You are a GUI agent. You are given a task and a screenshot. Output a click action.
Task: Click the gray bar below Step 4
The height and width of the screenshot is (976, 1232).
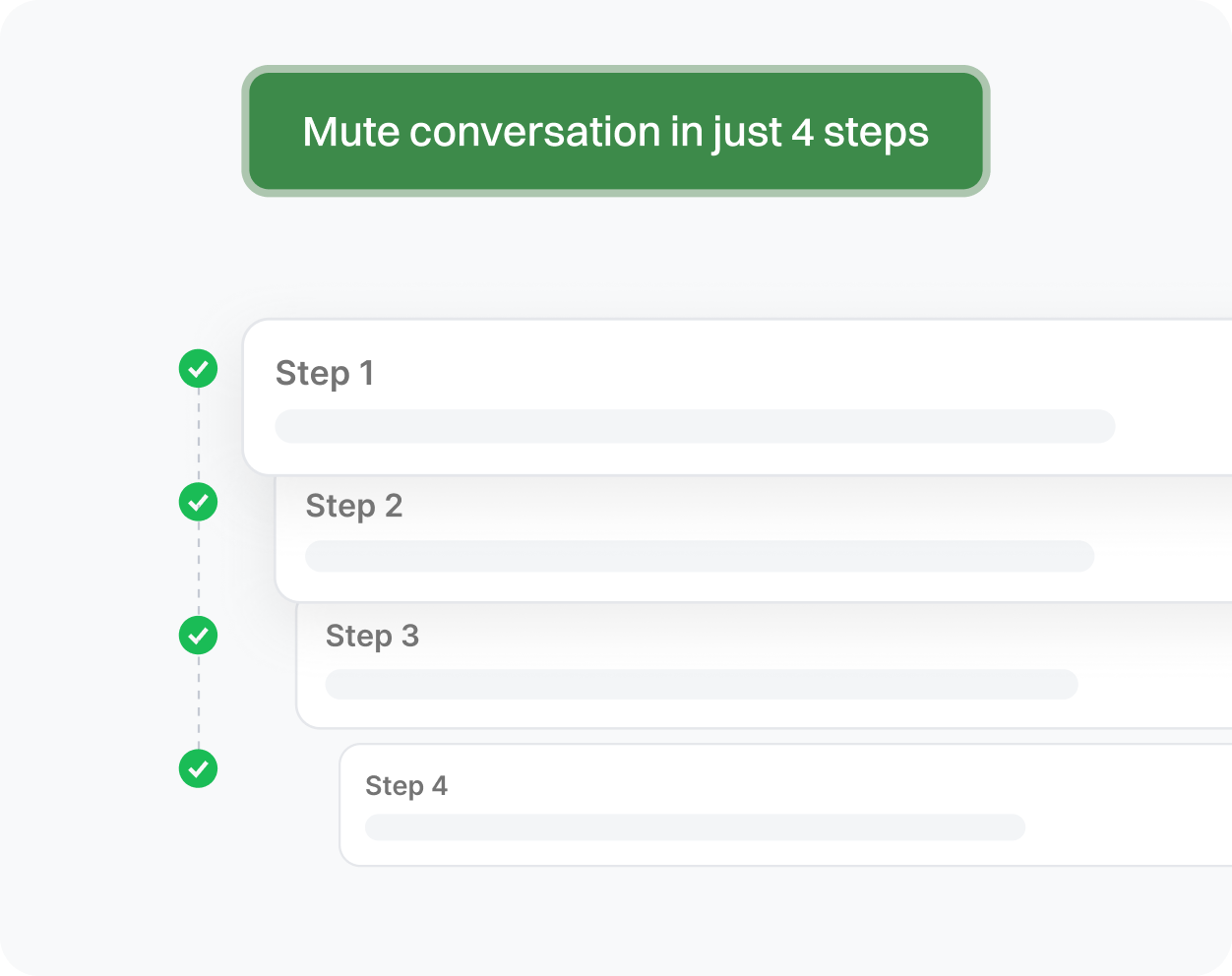click(695, 827)
